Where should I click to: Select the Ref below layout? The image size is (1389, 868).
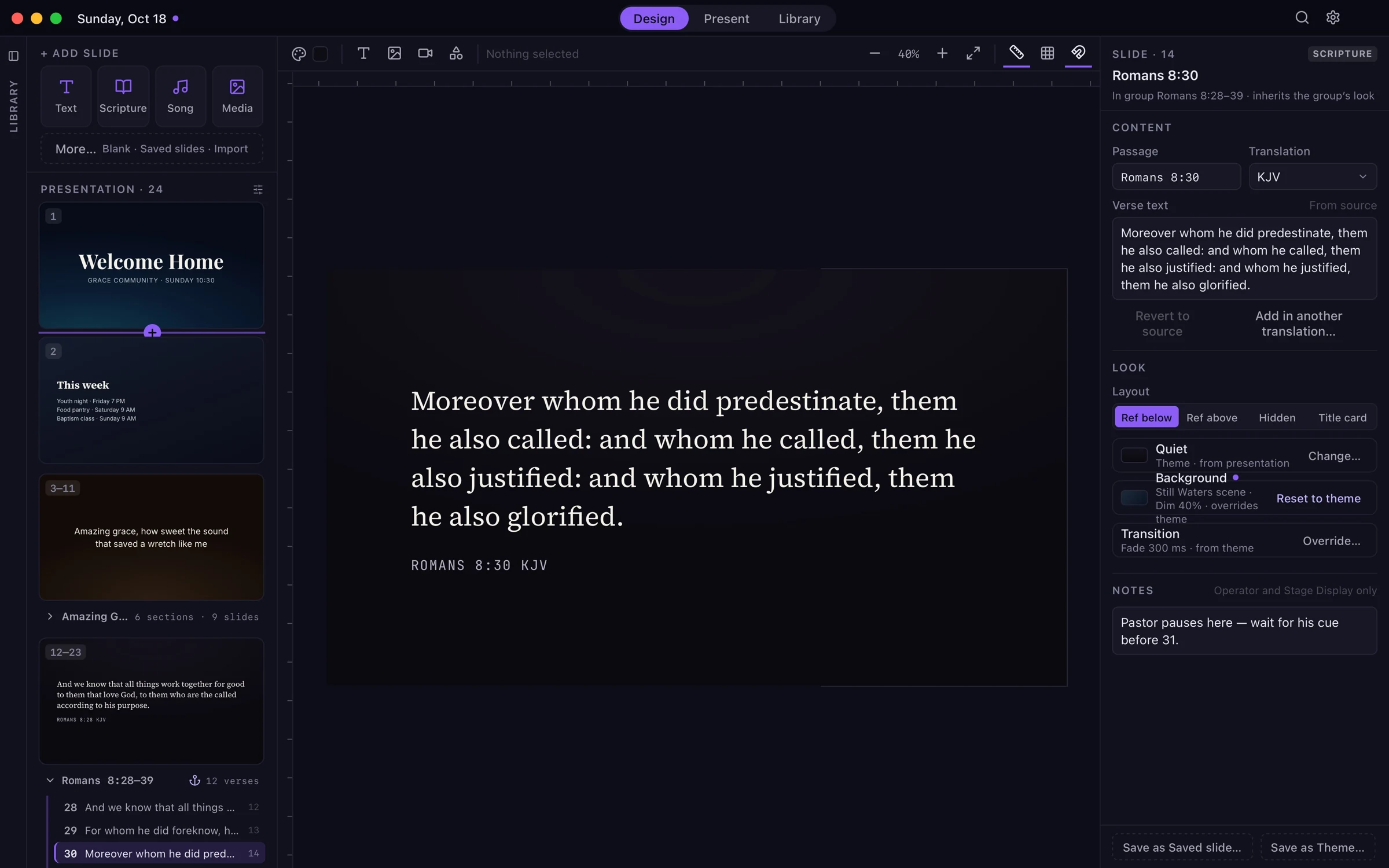click(x=1146, y=418)
